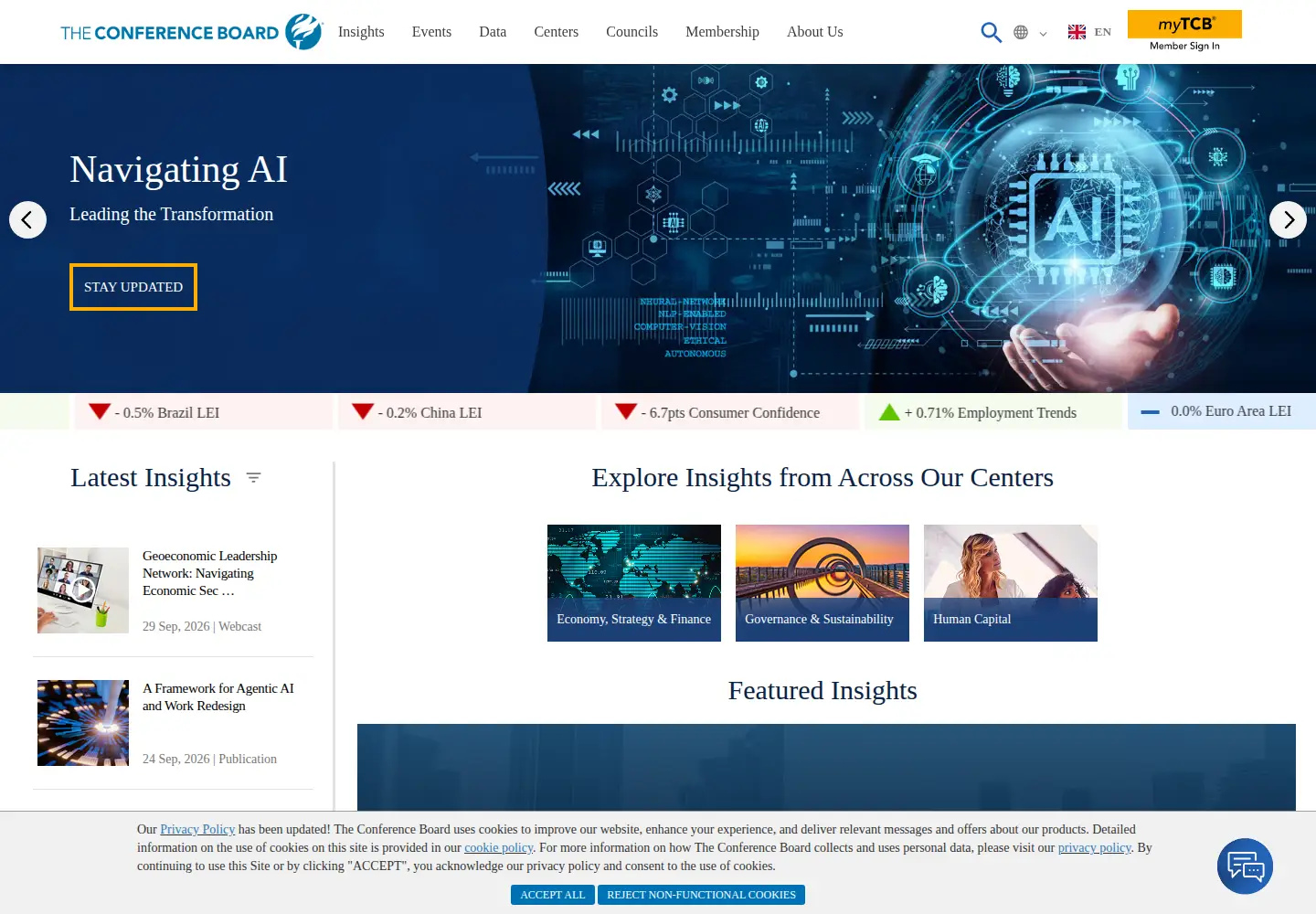The height and width of the screenshot is (914, 1316).
Task: Select the Brazil LEI indicator
Action: tap(205, 412)
